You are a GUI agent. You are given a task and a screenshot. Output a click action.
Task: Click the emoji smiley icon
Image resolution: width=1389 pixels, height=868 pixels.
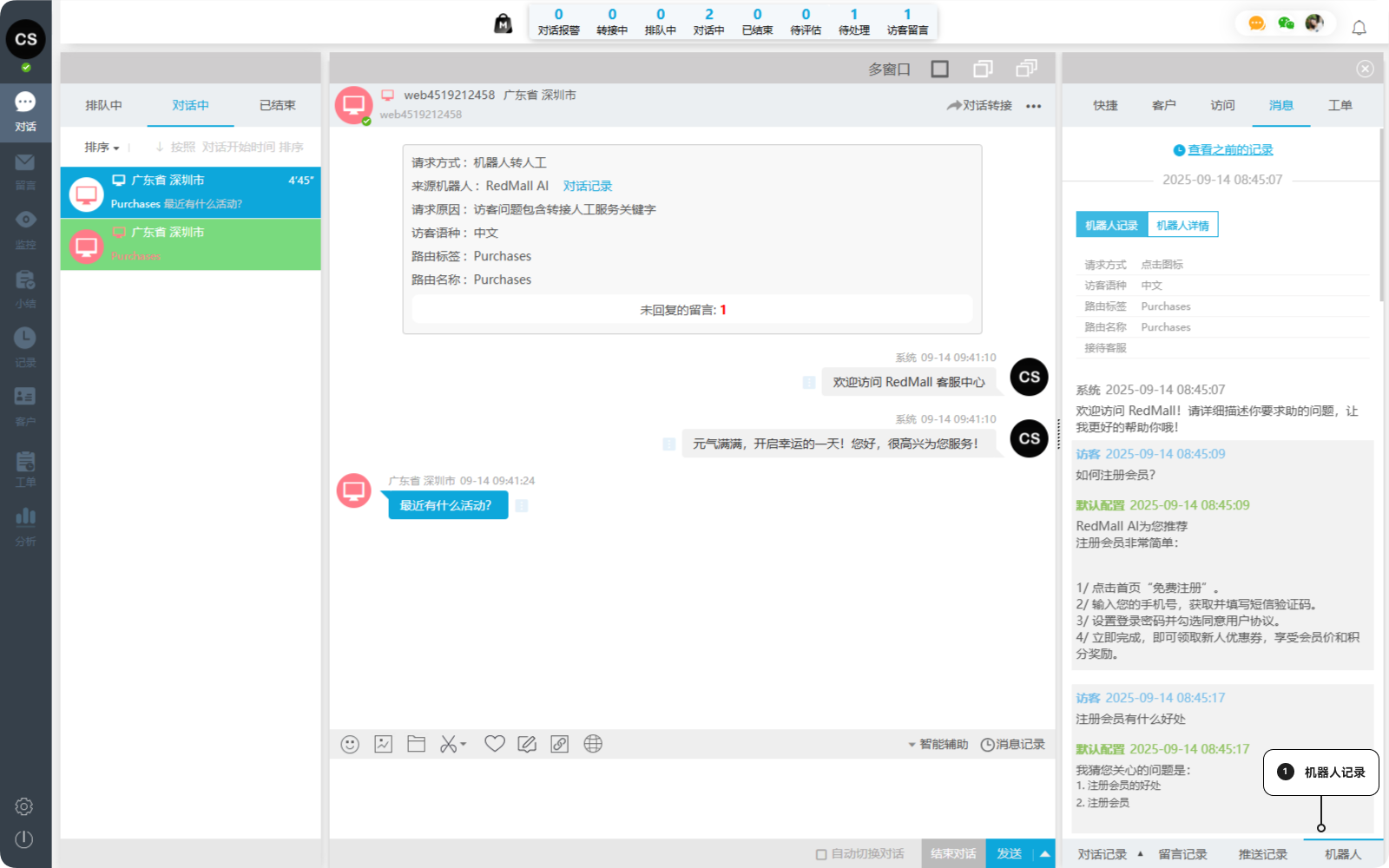[x=350, y=744]
